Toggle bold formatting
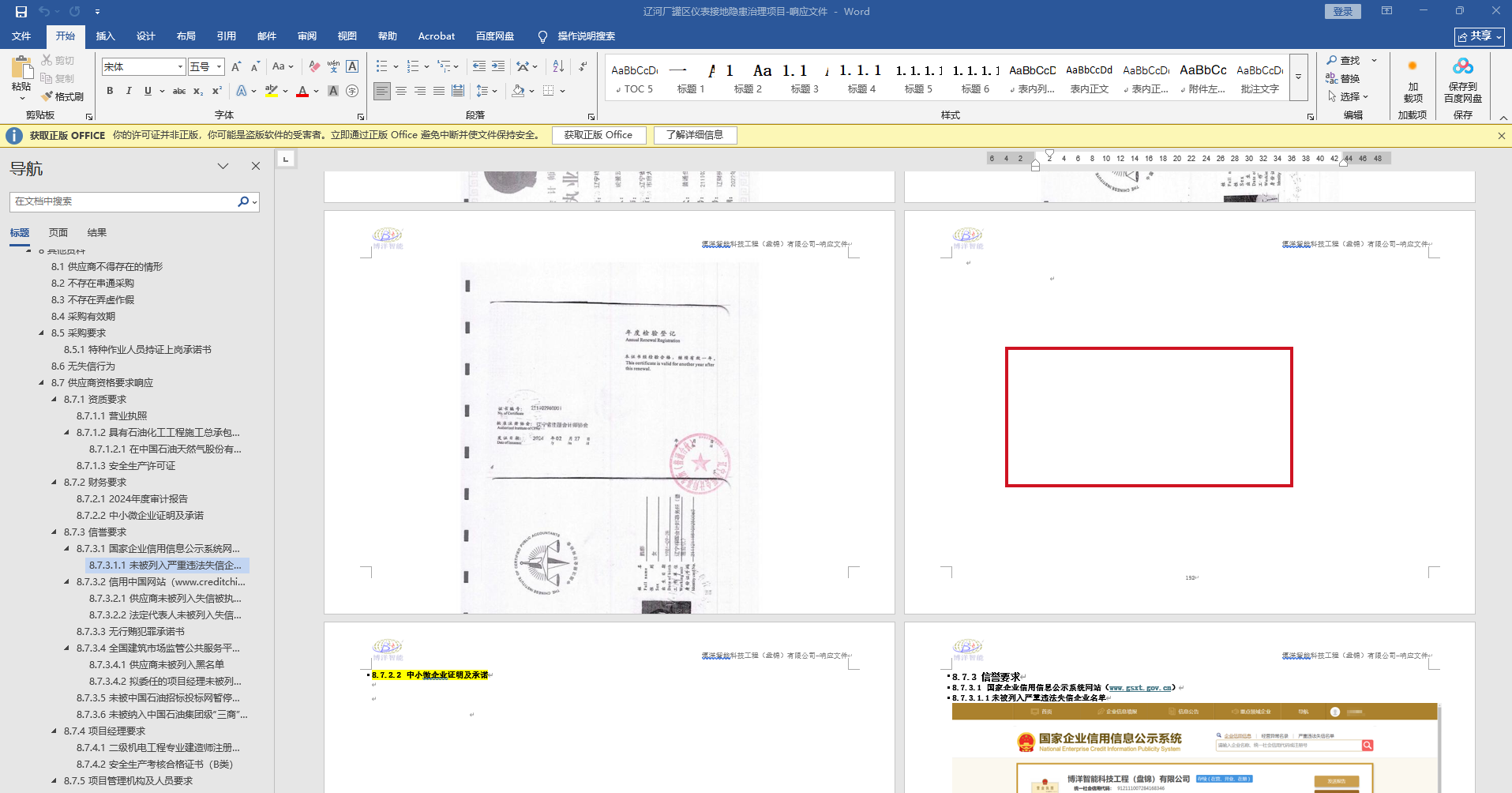The image size is (1512, 793). (x=110, y=91)
